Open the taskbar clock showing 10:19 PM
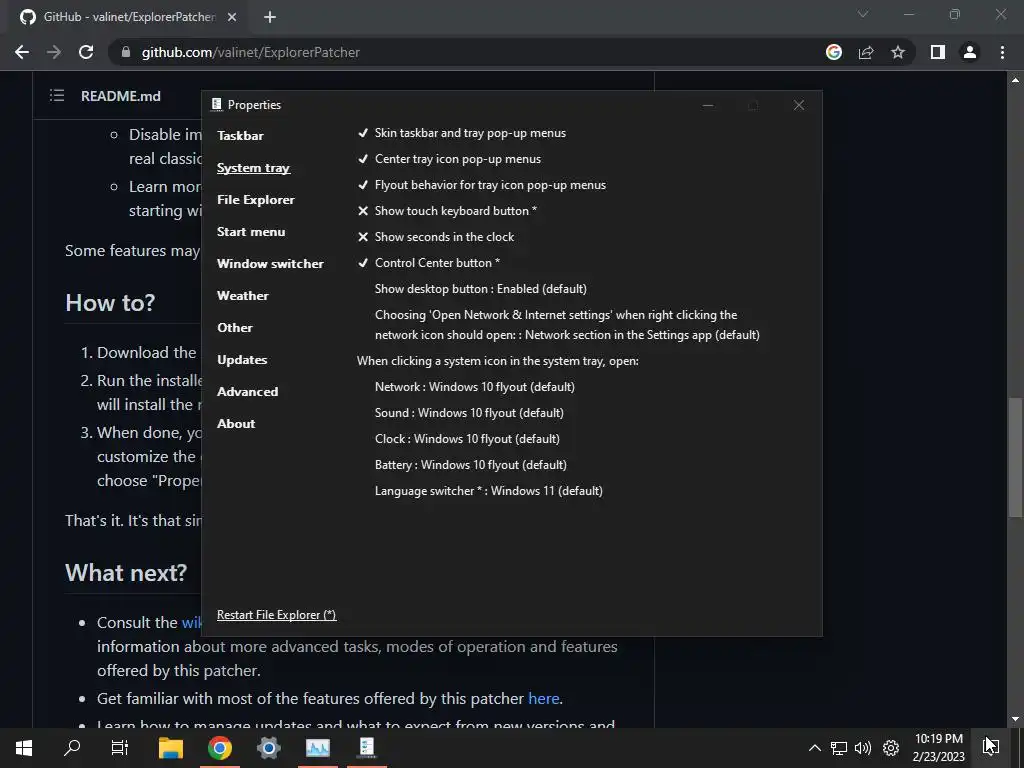This screenshot has height=768, width=1024. coord(938,748)
